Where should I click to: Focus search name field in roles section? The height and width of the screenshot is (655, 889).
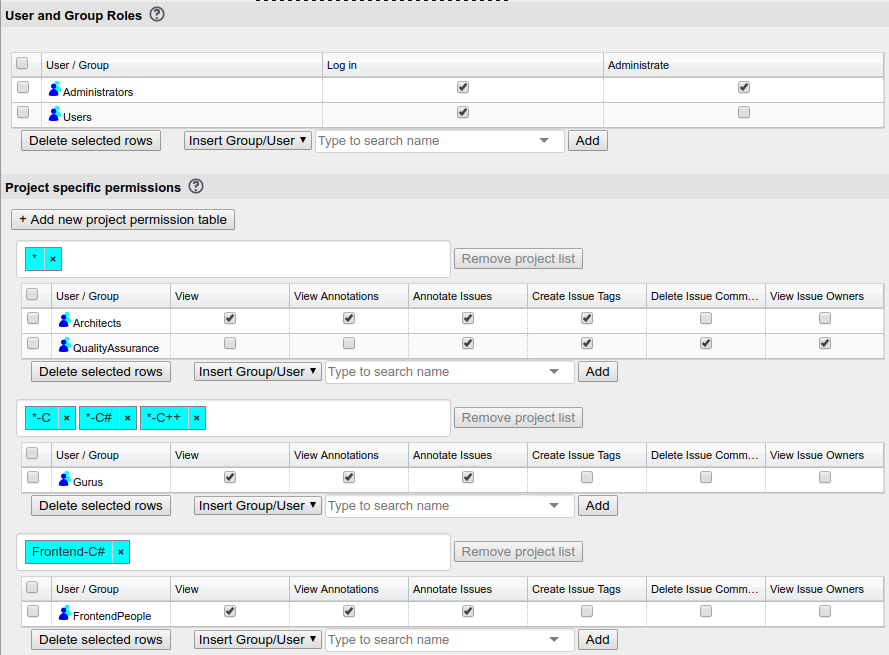[440, 141]
